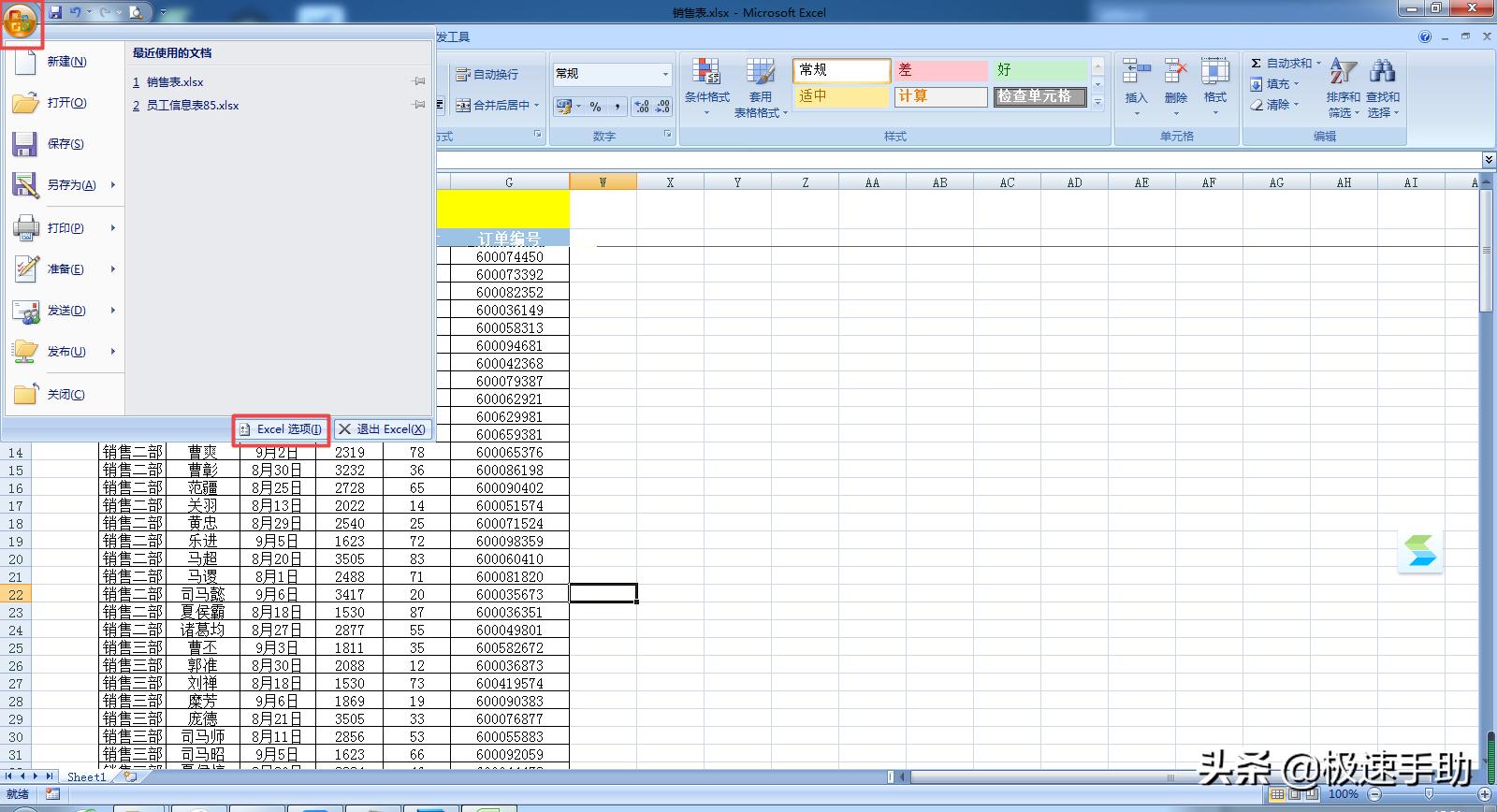
Task: Pin 销售表.xlsx to recent list
Action: point(419,82)
